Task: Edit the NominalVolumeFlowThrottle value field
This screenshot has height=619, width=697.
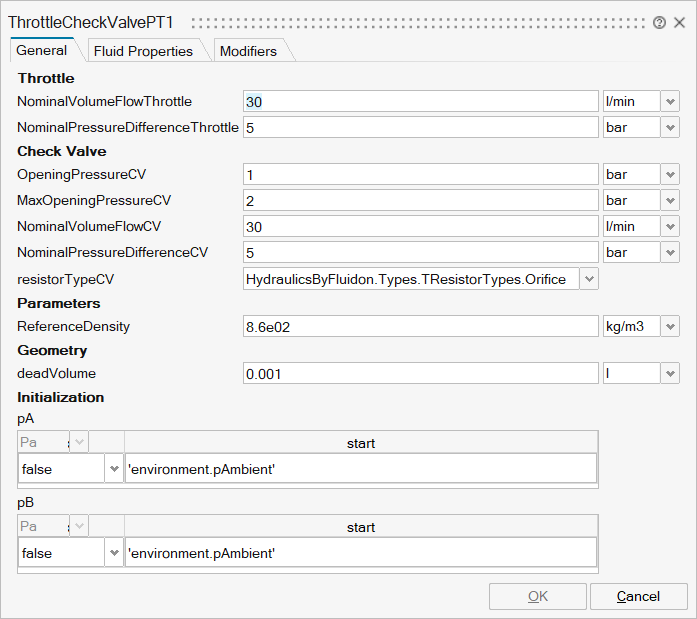Action: [420, 101]
